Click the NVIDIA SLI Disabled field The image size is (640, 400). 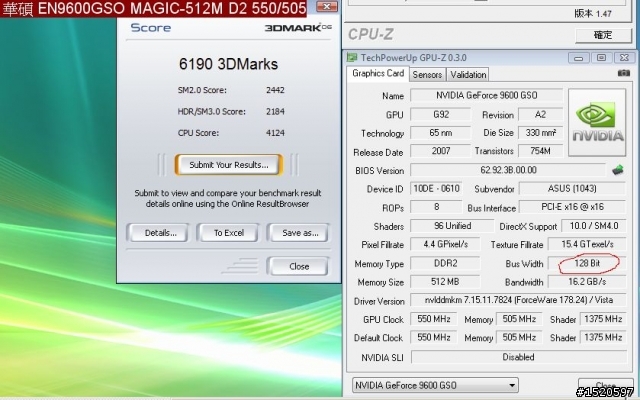click(518, 357)
